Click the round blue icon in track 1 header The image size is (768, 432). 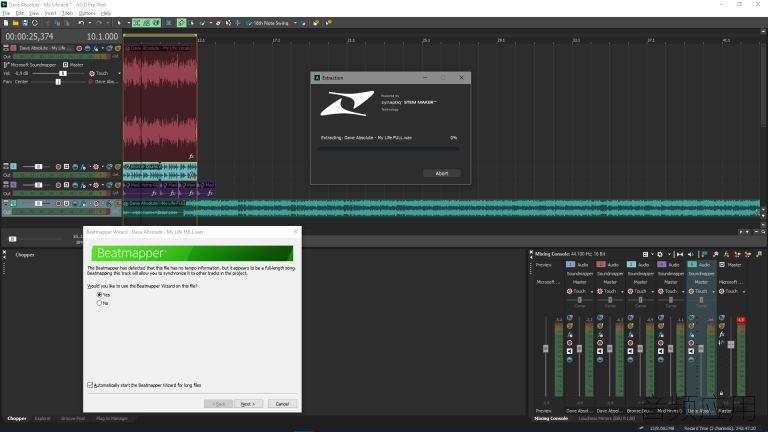click(x=88, y=48)
